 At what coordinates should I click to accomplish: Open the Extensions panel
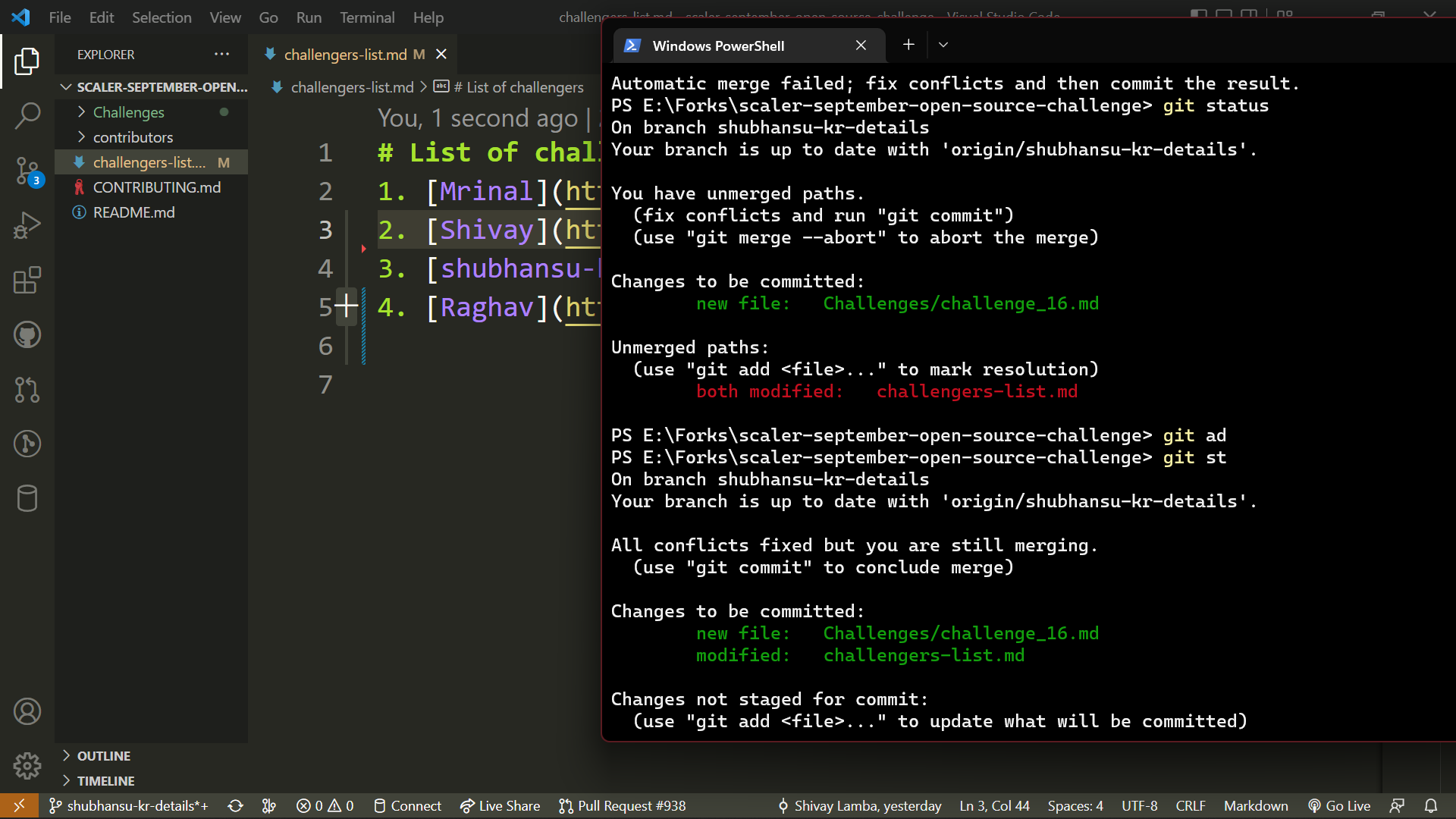point(28,280)
